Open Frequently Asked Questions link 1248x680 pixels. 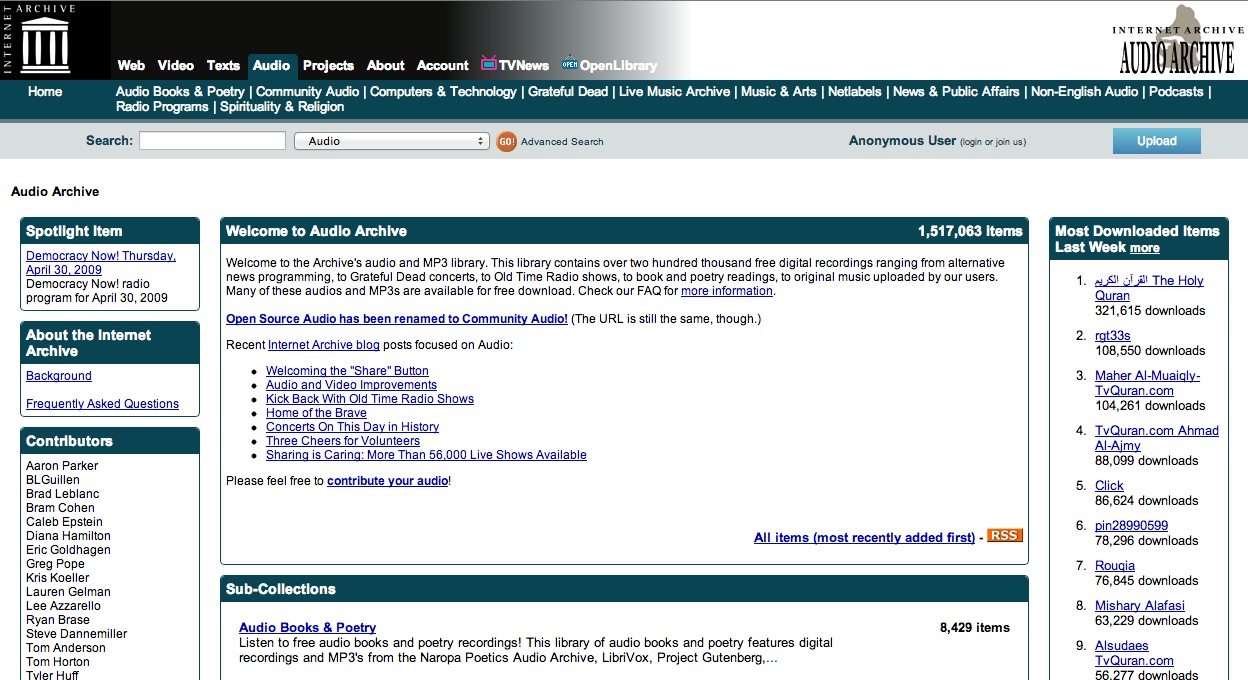[103, 404]
